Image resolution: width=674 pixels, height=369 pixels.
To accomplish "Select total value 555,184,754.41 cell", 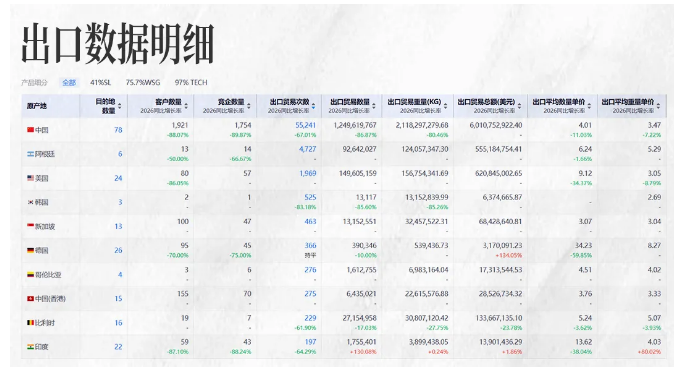I will [x=498, y=149].
